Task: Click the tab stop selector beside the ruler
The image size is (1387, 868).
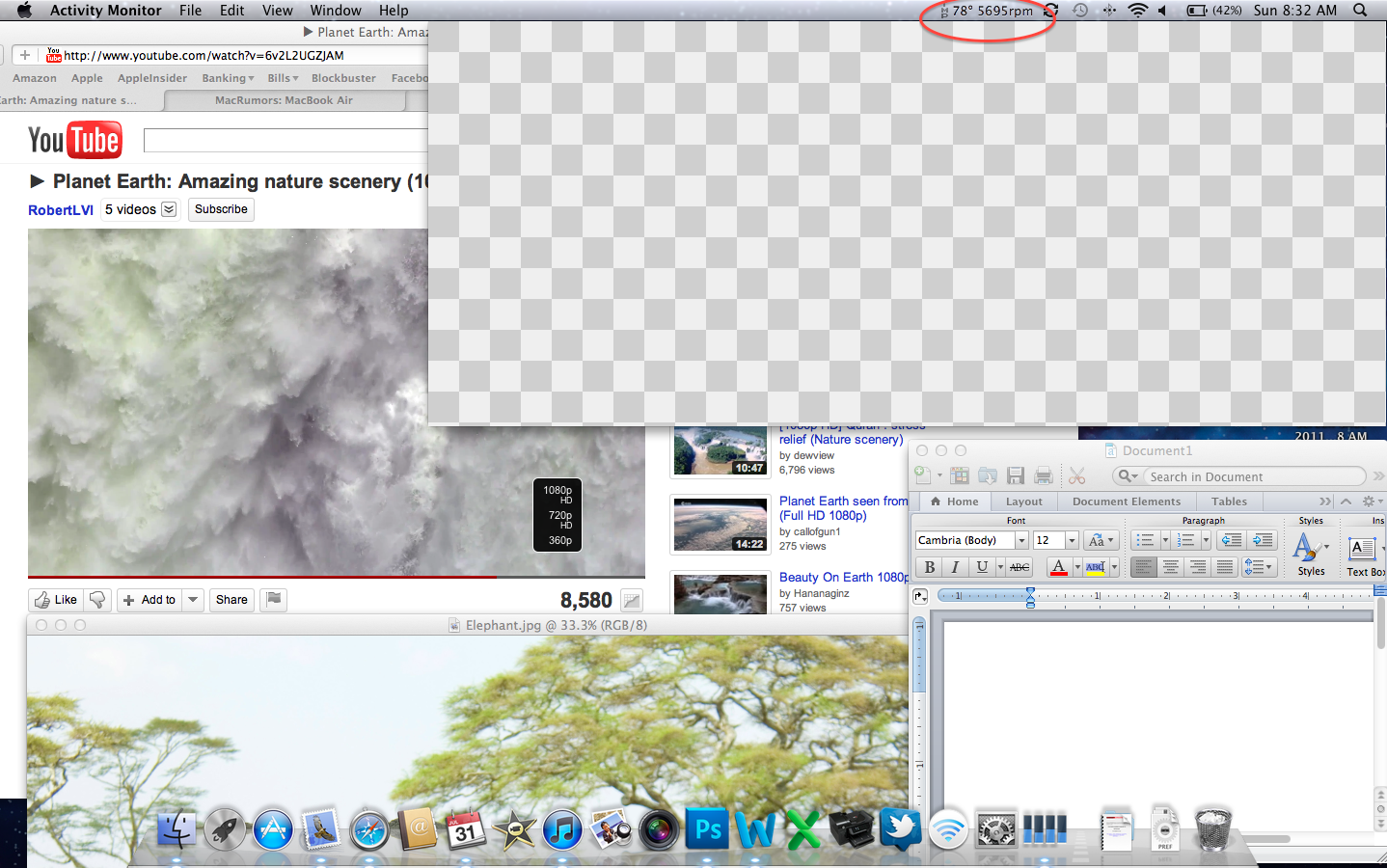Action: pyautogui.click(x=920, y=596)
